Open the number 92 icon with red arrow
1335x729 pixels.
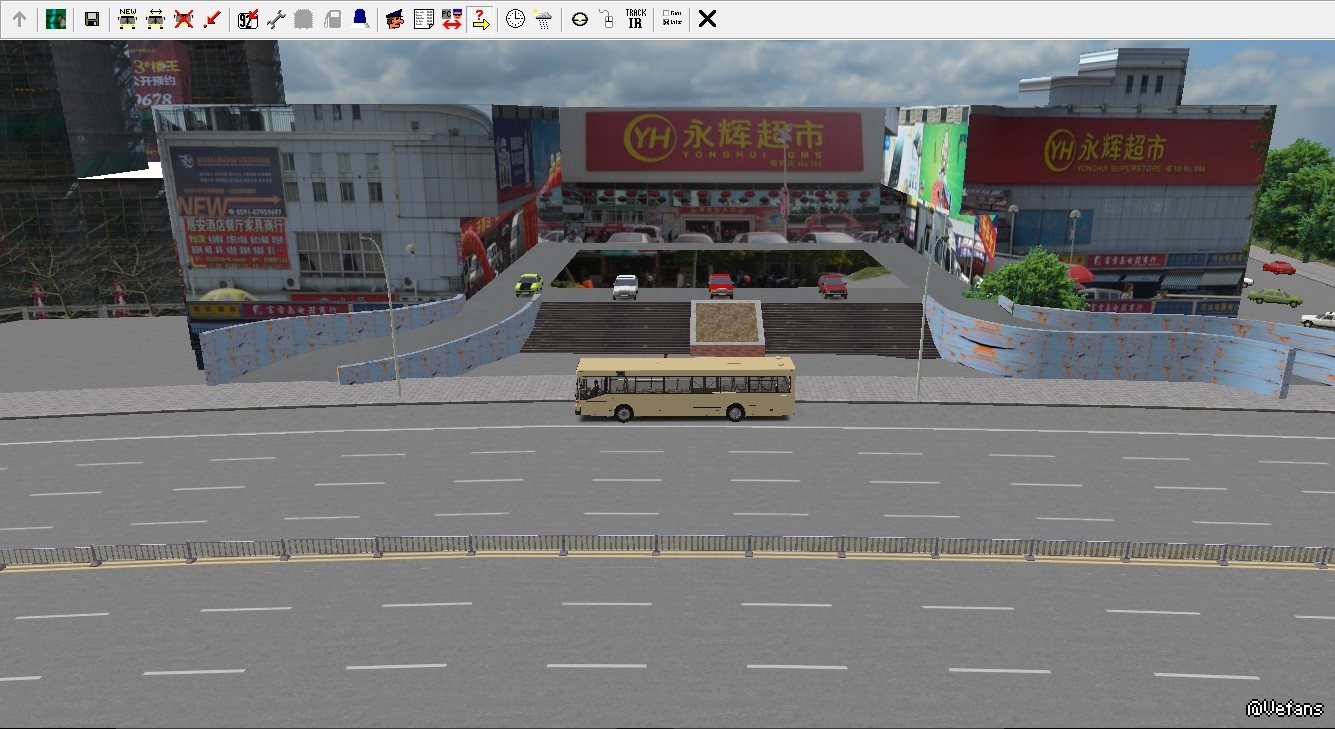pos(248,19)
